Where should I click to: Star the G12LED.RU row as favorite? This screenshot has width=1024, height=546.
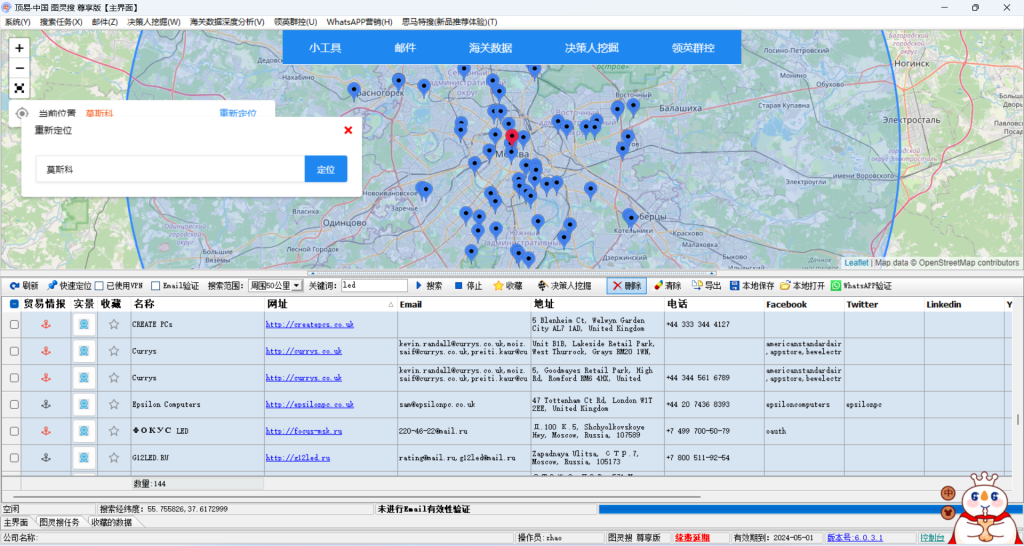[114, 457]
